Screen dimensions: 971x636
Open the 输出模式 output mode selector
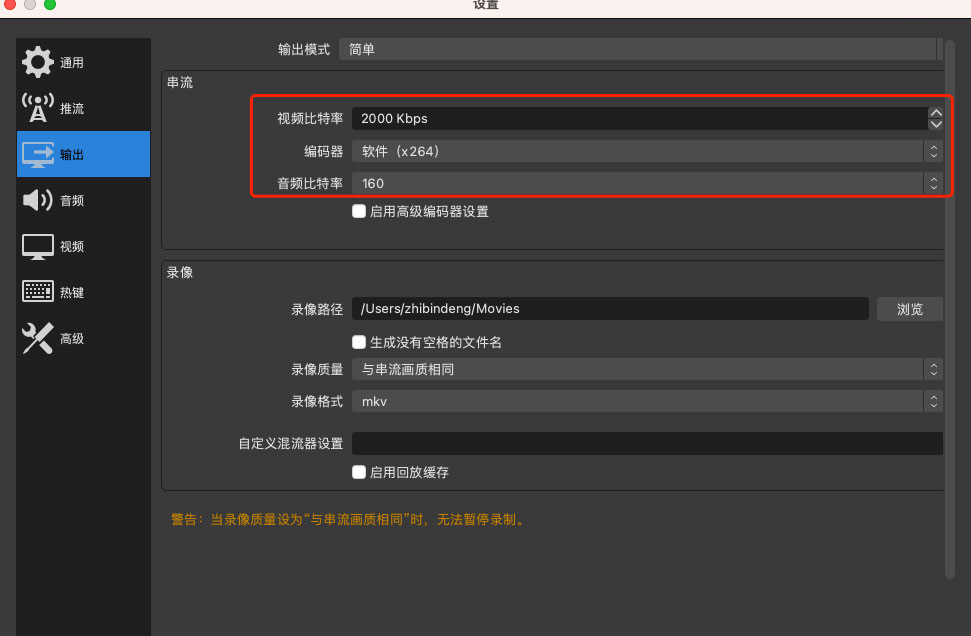(x=640, y=49)
